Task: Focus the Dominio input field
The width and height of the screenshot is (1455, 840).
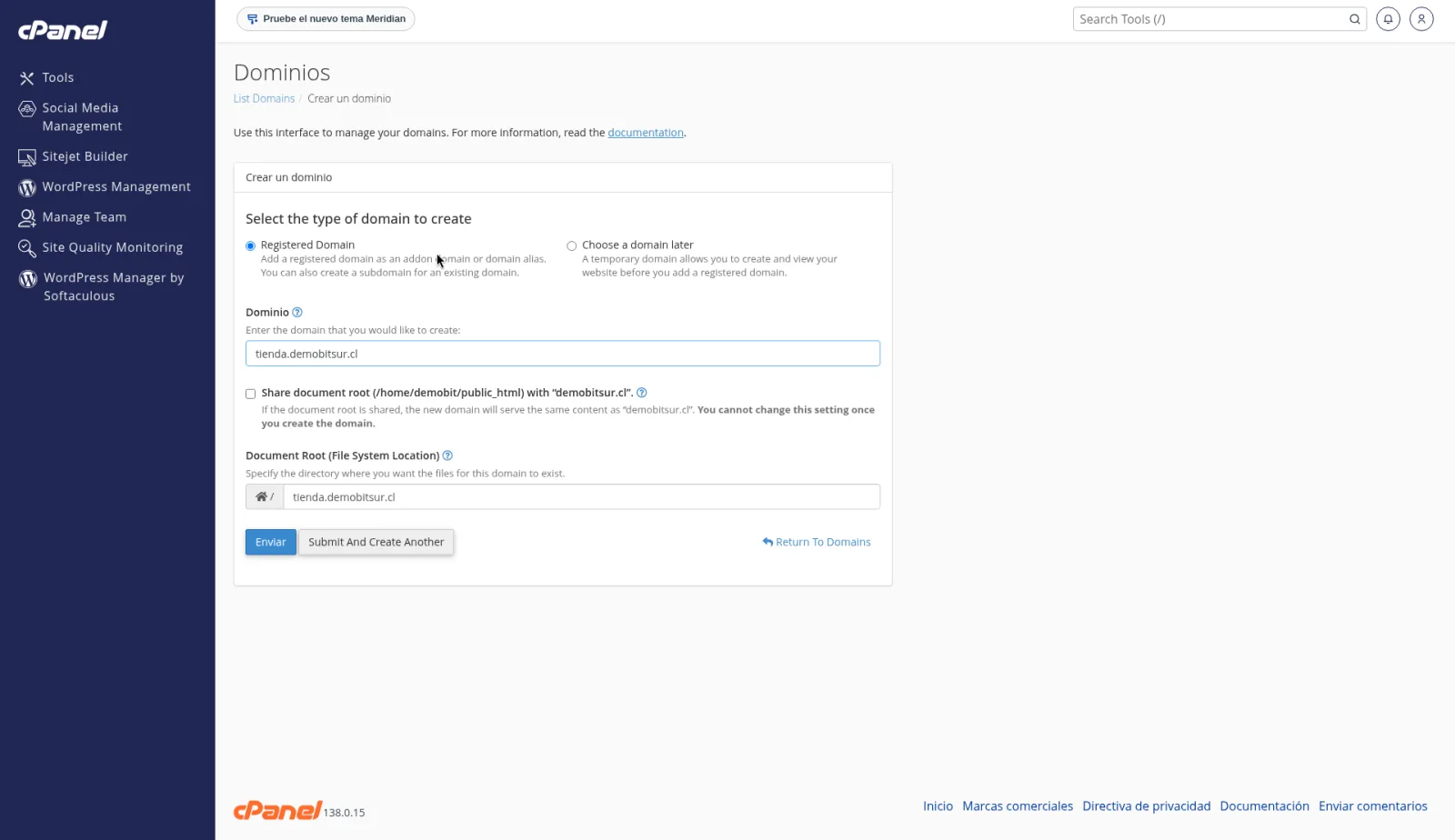Action: pyautogui.click(x=563, y=354)
